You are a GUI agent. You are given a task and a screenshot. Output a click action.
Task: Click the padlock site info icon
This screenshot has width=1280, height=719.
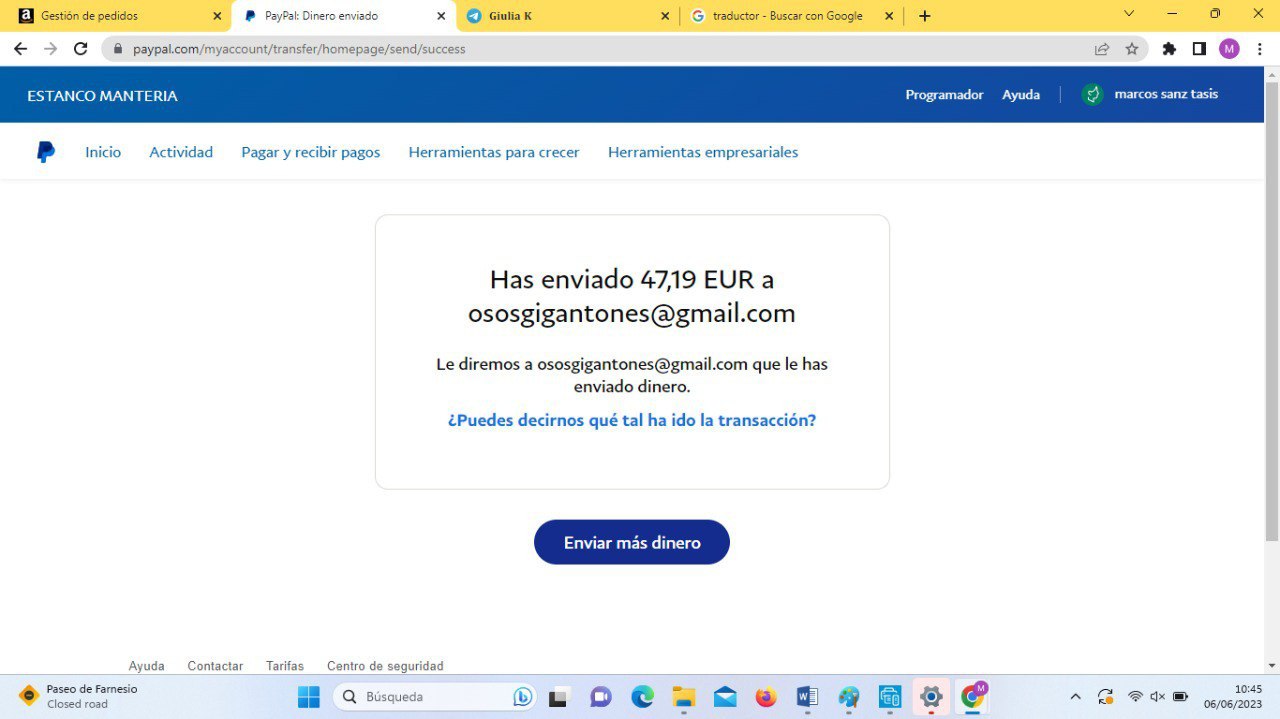tap(118, 48)
